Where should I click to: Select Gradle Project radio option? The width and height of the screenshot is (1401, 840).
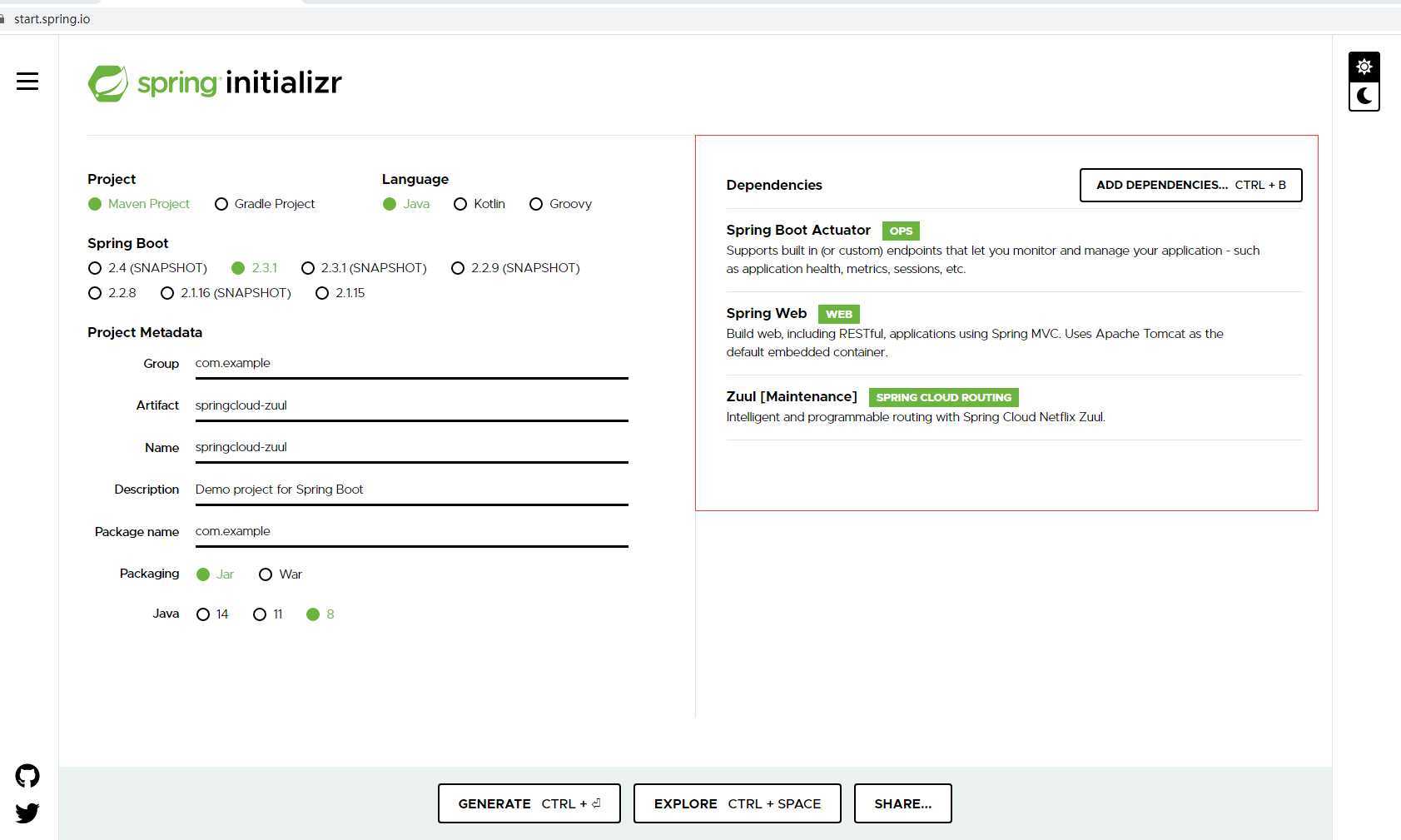(x=265, y=204)
